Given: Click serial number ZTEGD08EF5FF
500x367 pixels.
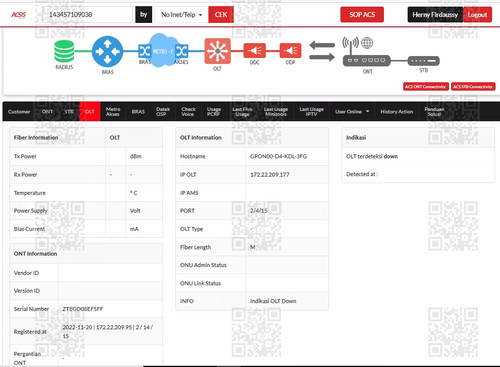Looking at the screenshot, I should [83, 309].
